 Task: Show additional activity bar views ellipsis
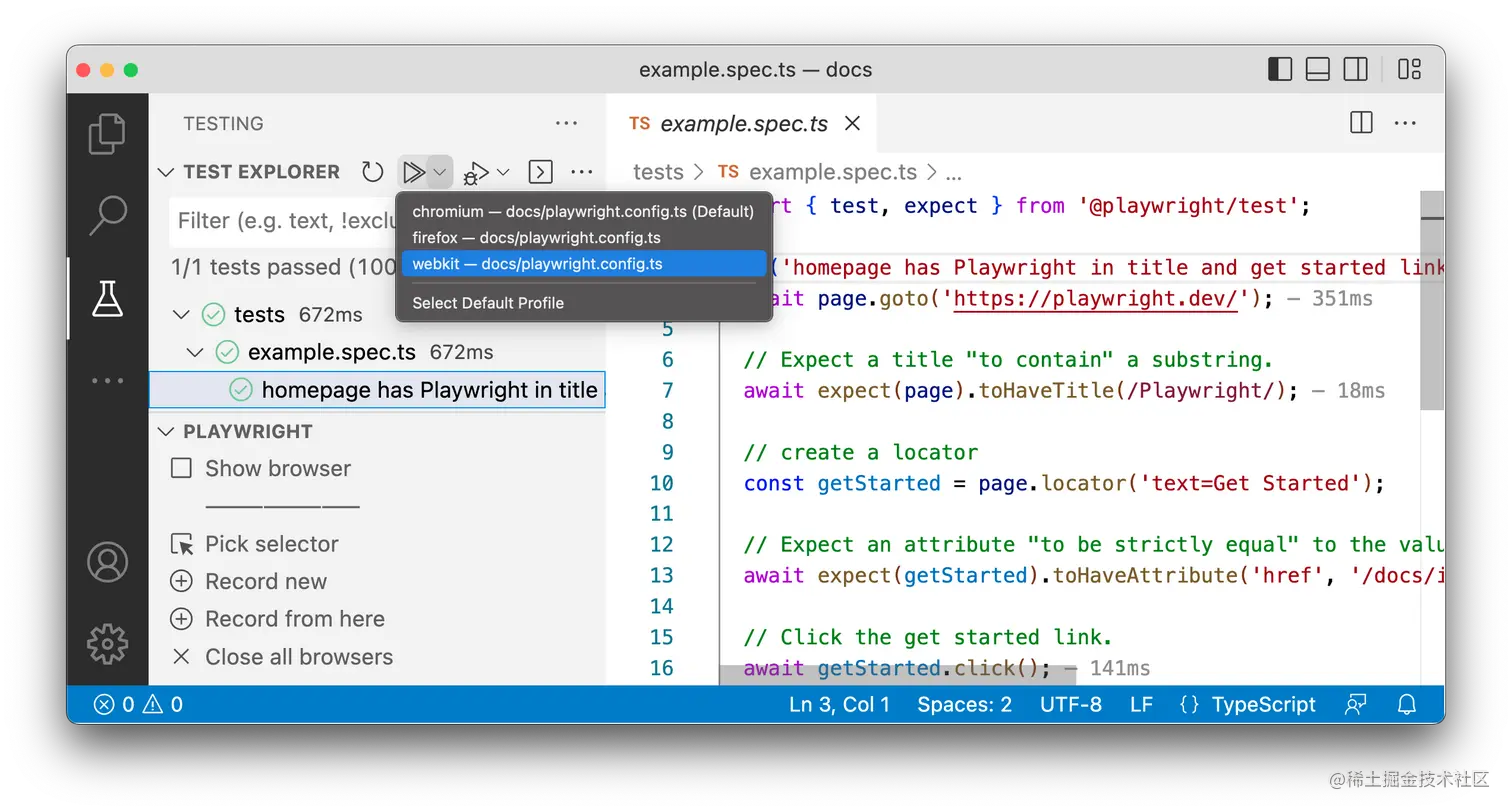tap(107, 381)
